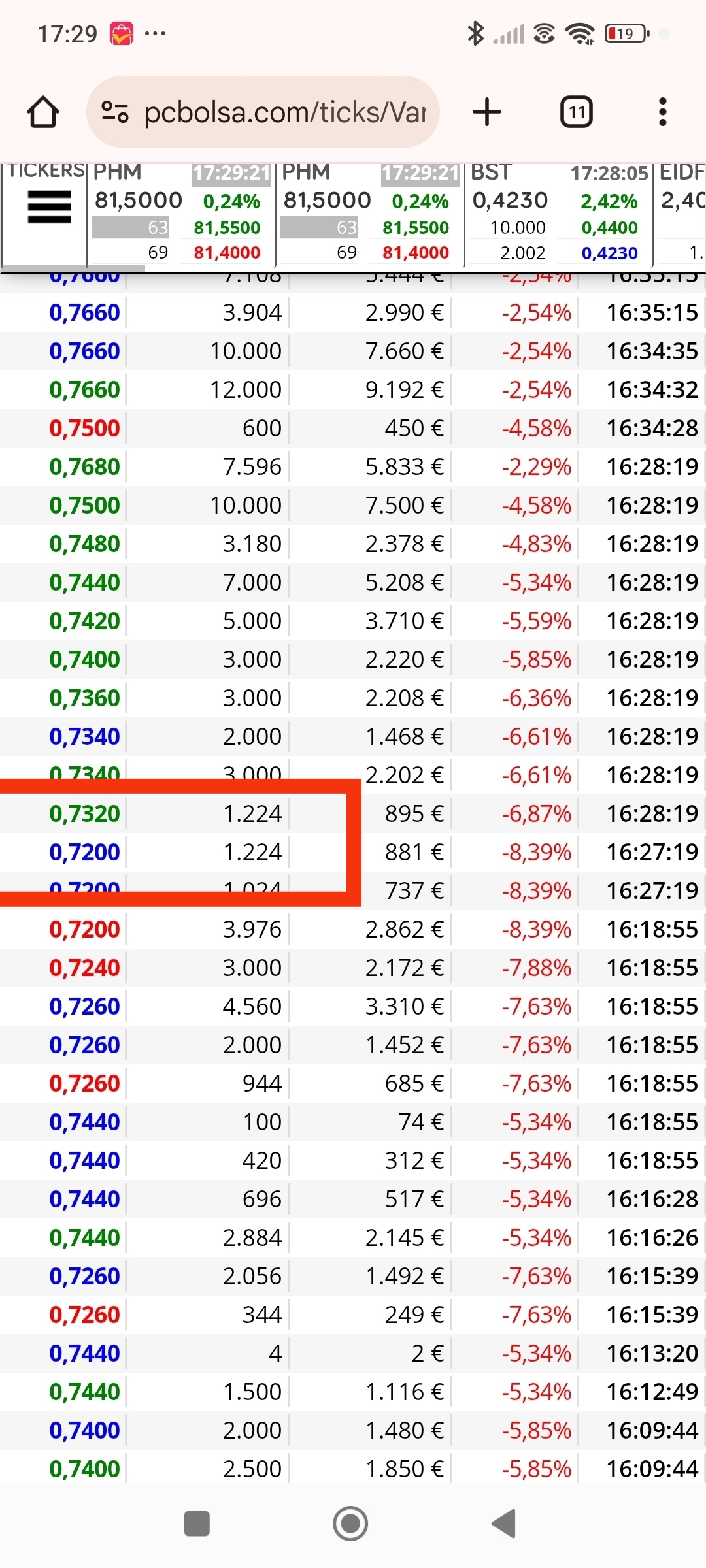706x1568 pixels.
Task: Tap the site settings icon in address bar
Action: point(115,112)
